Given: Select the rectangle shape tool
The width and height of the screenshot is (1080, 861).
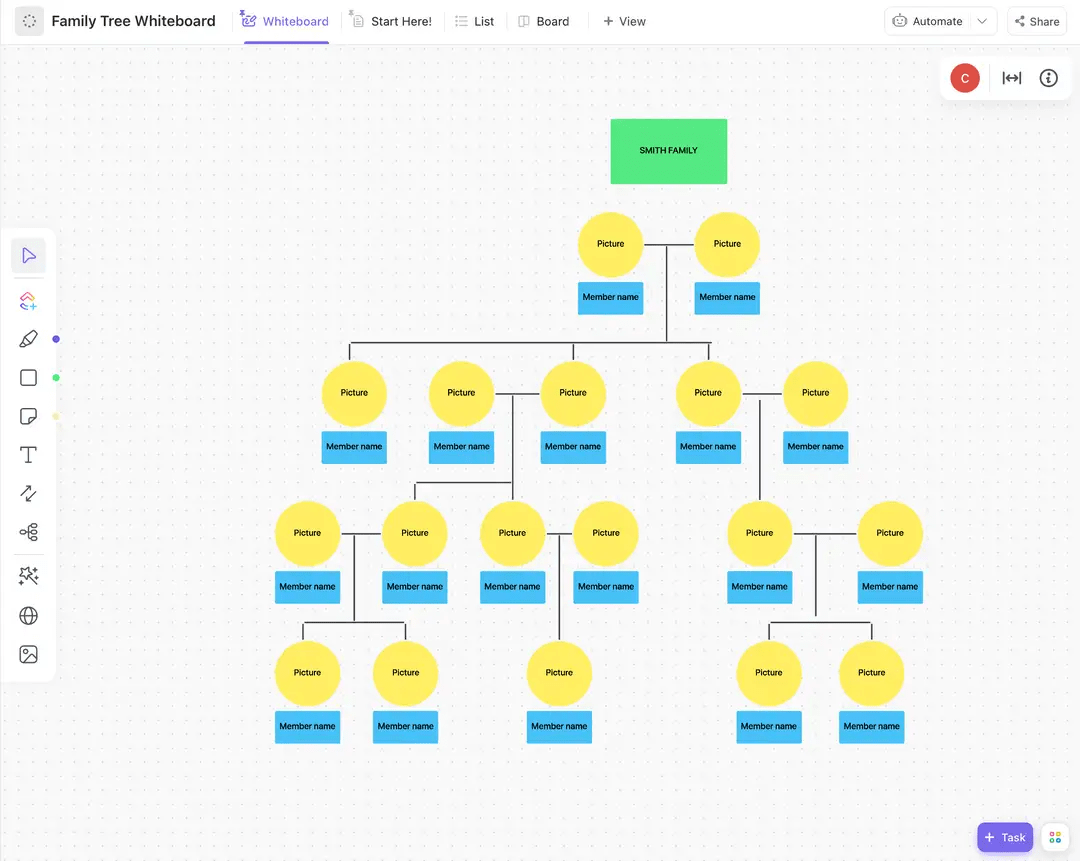Looking at the screenshot, I should pyautogui.click(x=28, y=377).
